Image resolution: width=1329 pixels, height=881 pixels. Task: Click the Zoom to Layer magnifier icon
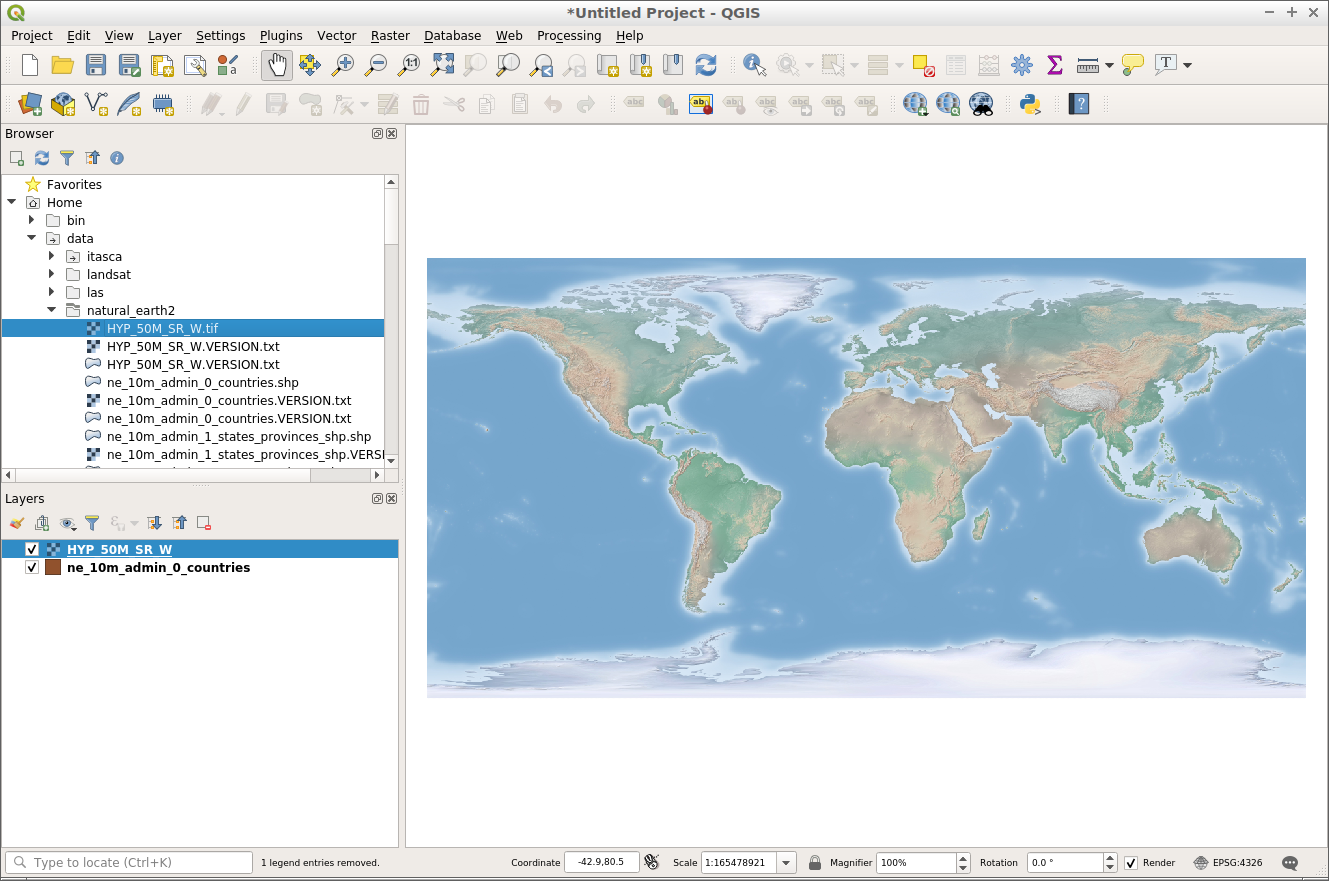[508, 65]
